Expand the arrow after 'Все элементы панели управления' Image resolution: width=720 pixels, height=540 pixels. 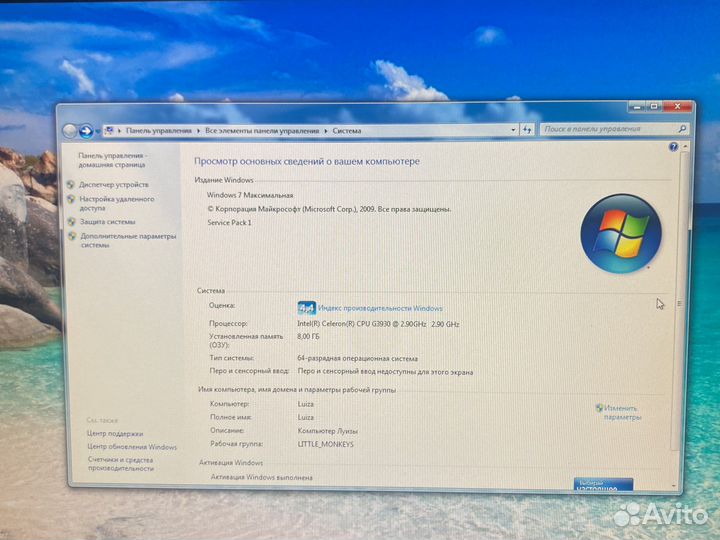click(x=326, y=131)
